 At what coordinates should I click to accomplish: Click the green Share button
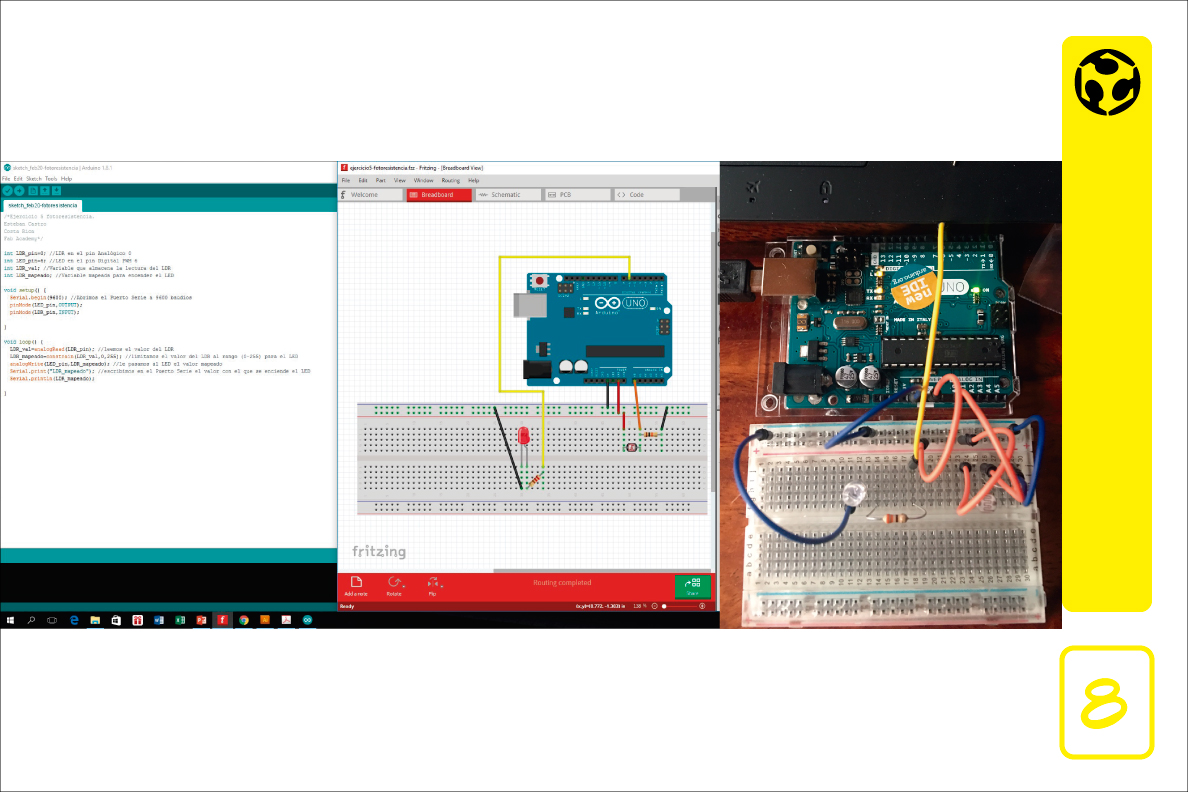point(692,586)
